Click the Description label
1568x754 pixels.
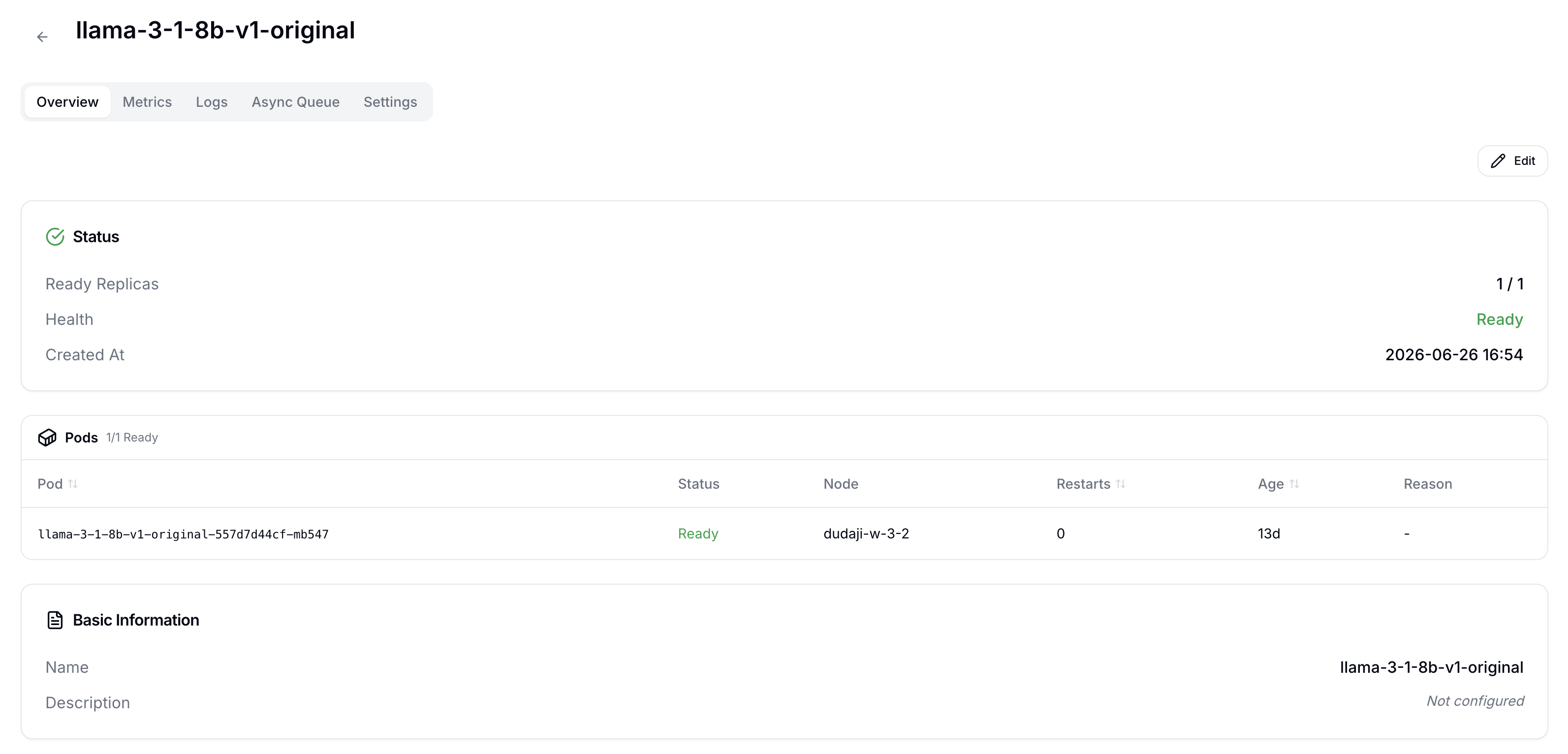(88, 703)
